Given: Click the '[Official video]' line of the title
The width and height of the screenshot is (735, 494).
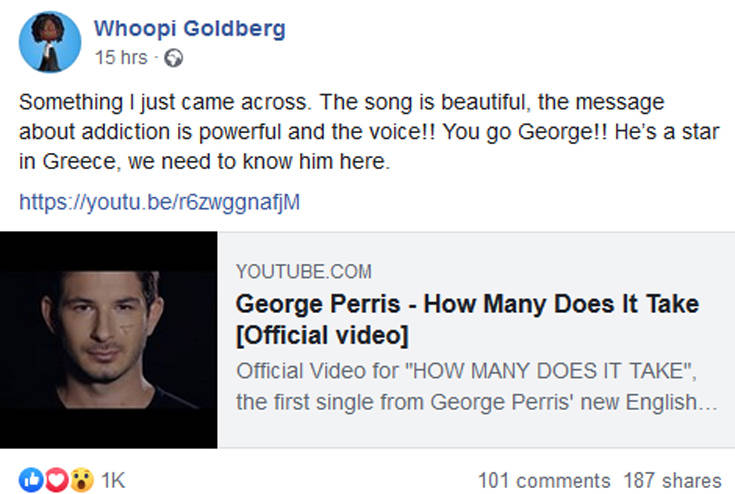Looking at the screenshot, I should click(323, 333).
